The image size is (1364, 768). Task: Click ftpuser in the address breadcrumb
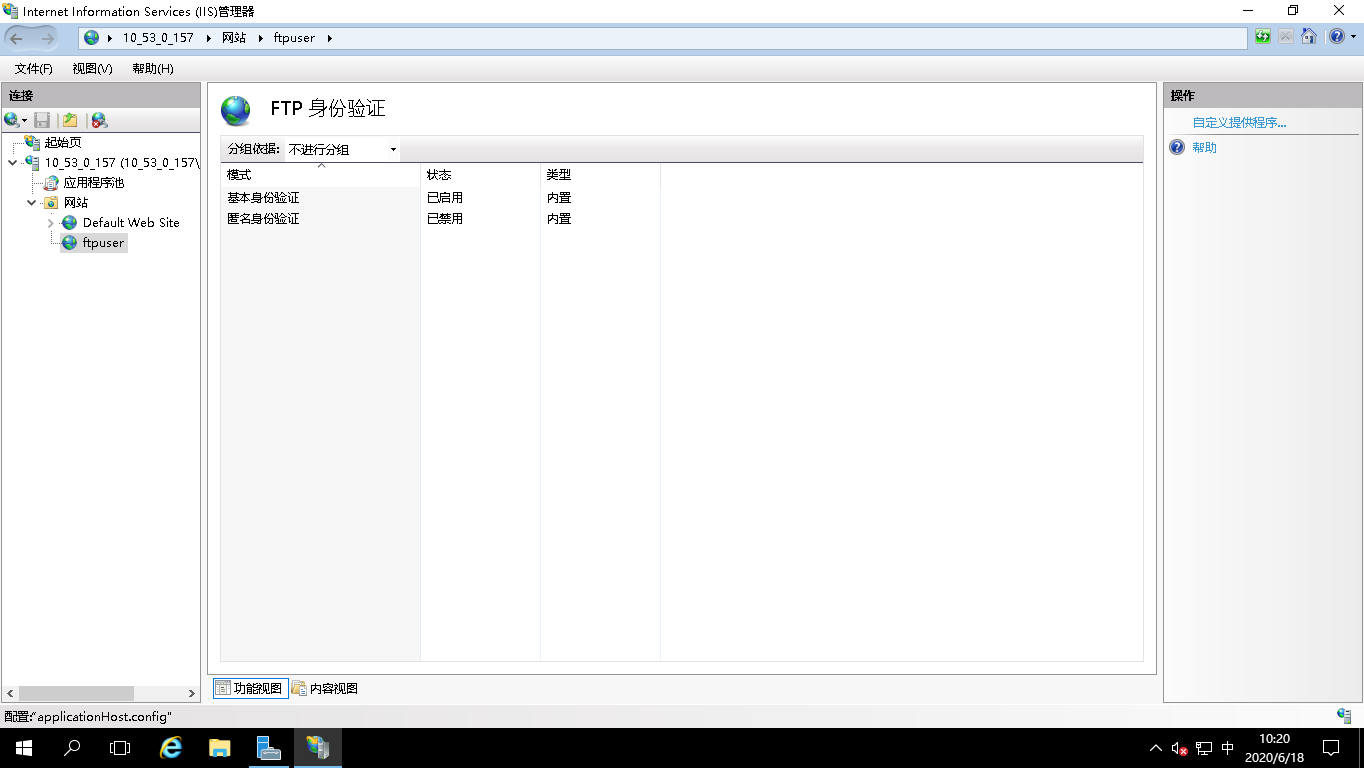(294, 38)
